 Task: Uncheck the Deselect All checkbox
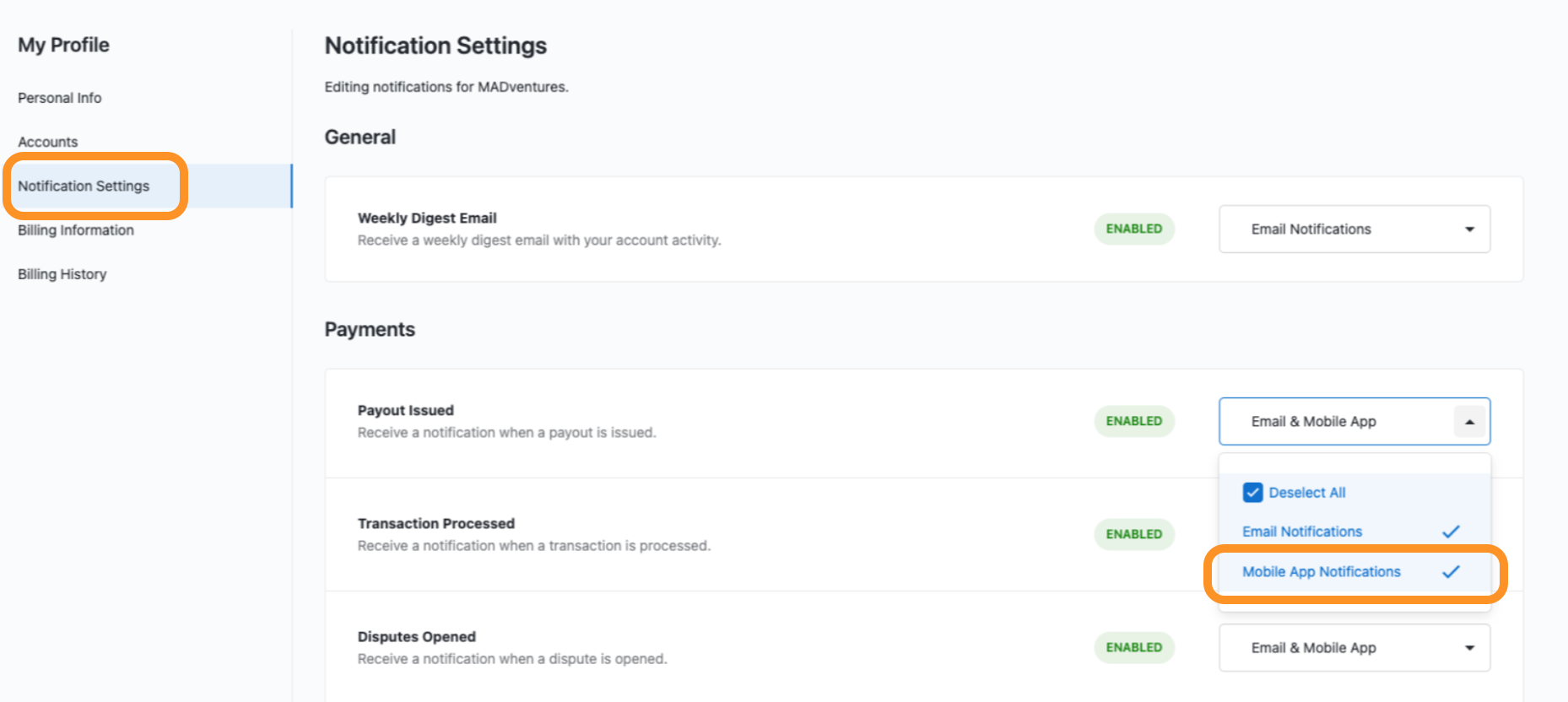(x=1252, y=493)
